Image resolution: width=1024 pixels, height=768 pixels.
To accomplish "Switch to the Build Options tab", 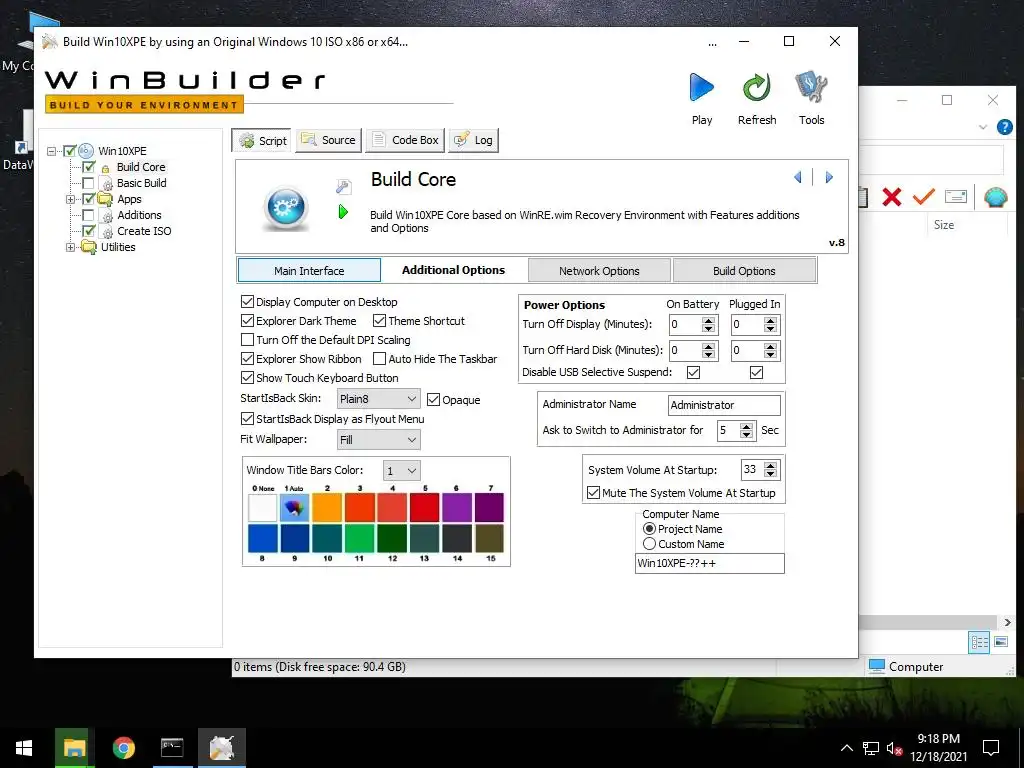I will click(x=744, y=270).
